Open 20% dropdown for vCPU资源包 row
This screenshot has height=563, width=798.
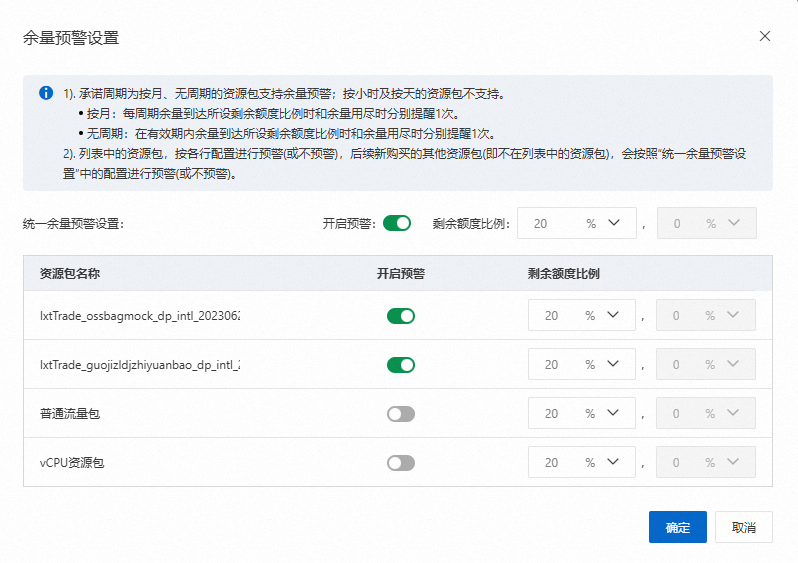pyautogui.click(x=582, y=462)
